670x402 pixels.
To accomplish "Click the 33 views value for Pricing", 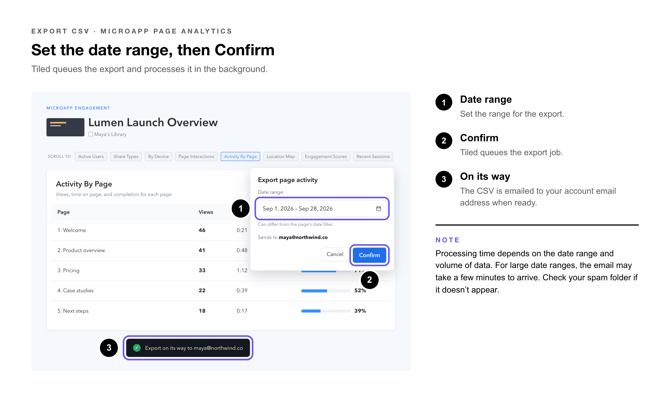I will pos(202,270).
